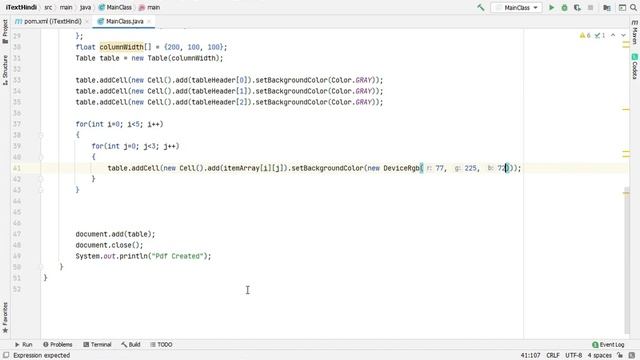Click the run anything window icon
The image size is (640, 360).
click(x=622, y=7)
